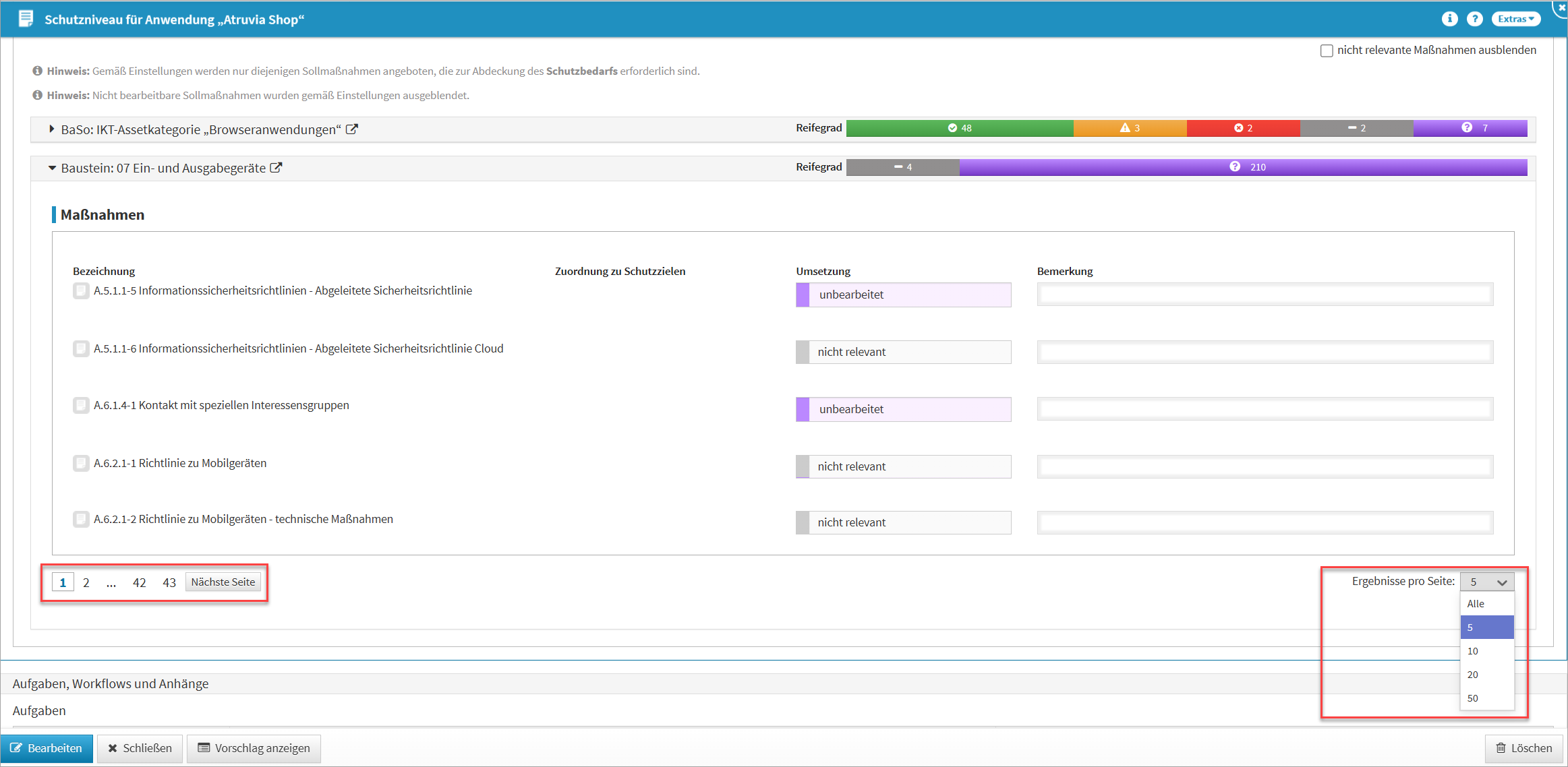Open the help question mark icon
The width and height of the screenshot is (1568, 767).
(1475, 19)
